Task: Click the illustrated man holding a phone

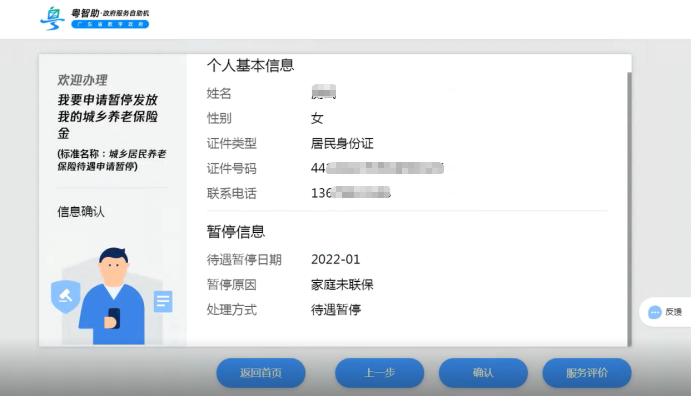Action: point(112,296)
